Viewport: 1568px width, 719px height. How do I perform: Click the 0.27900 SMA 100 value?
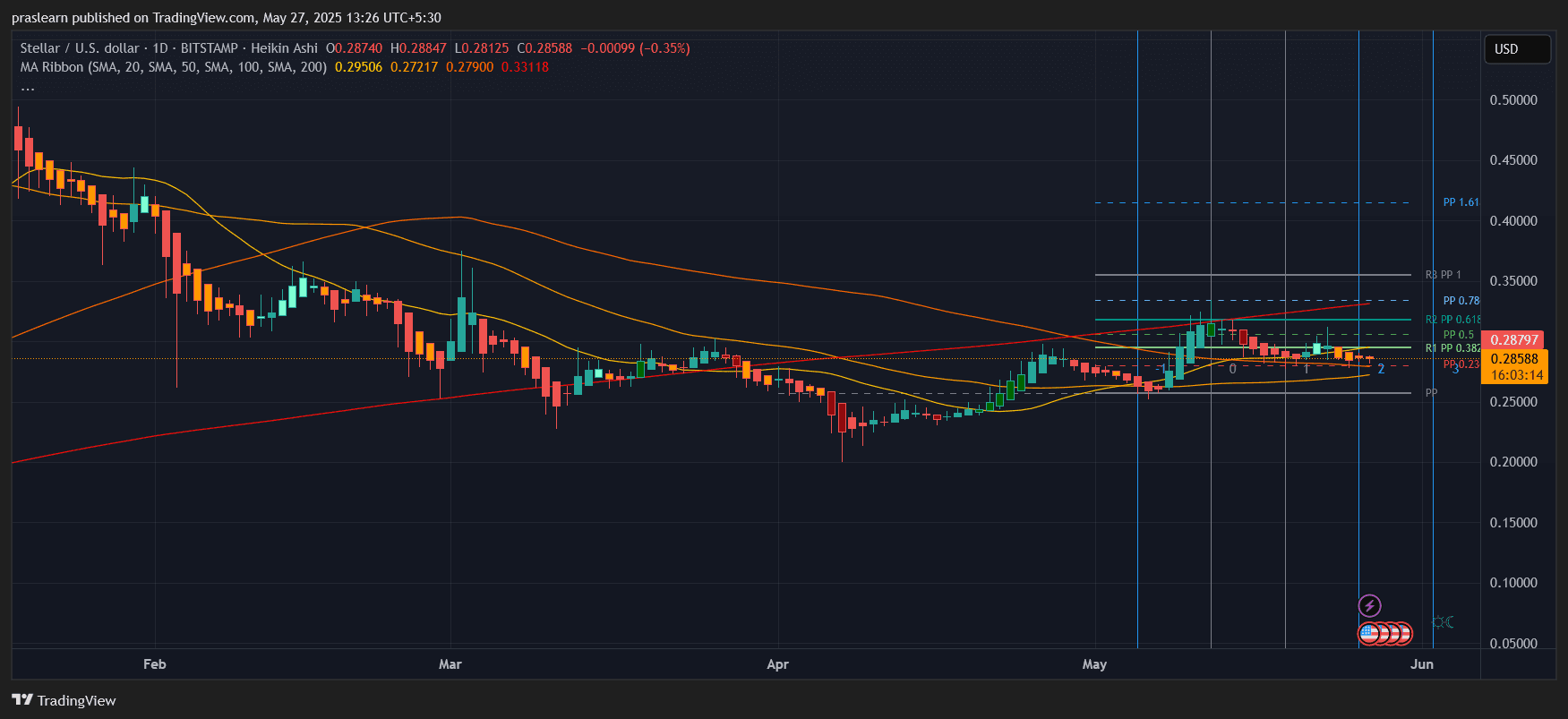coord(469,67)
